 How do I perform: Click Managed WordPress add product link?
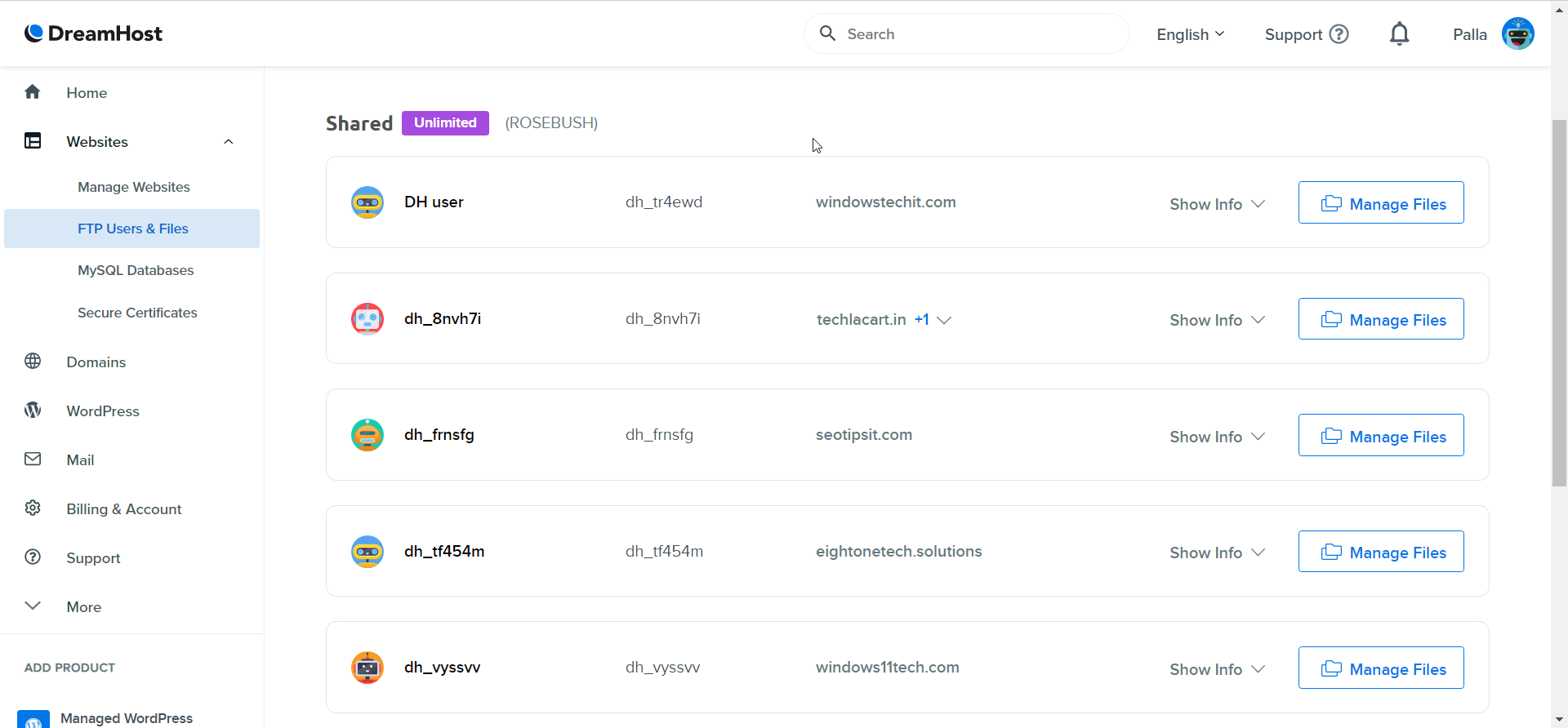(x=127, y=718)
